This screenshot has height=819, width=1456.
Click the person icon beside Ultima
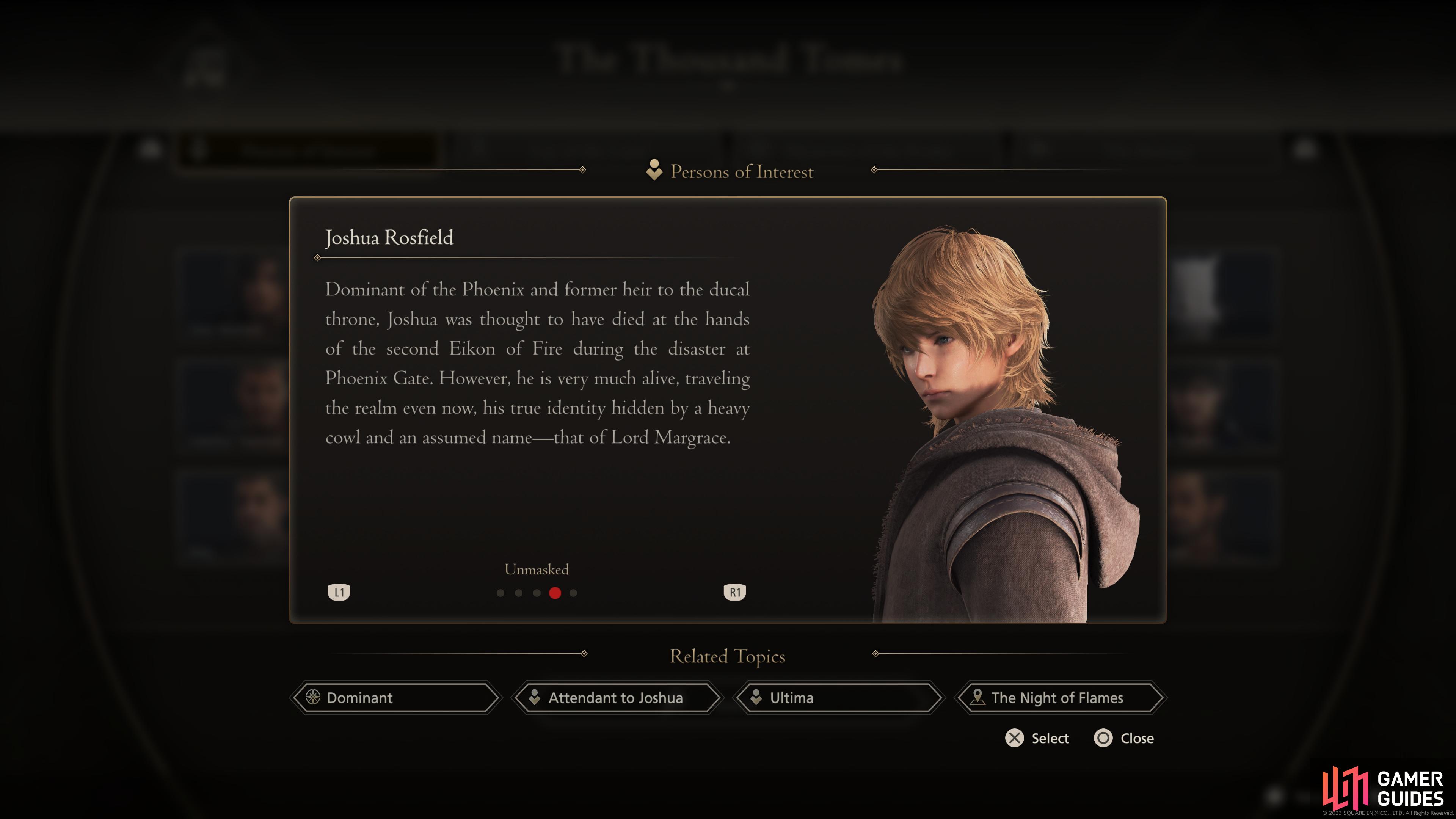point(756,698)
